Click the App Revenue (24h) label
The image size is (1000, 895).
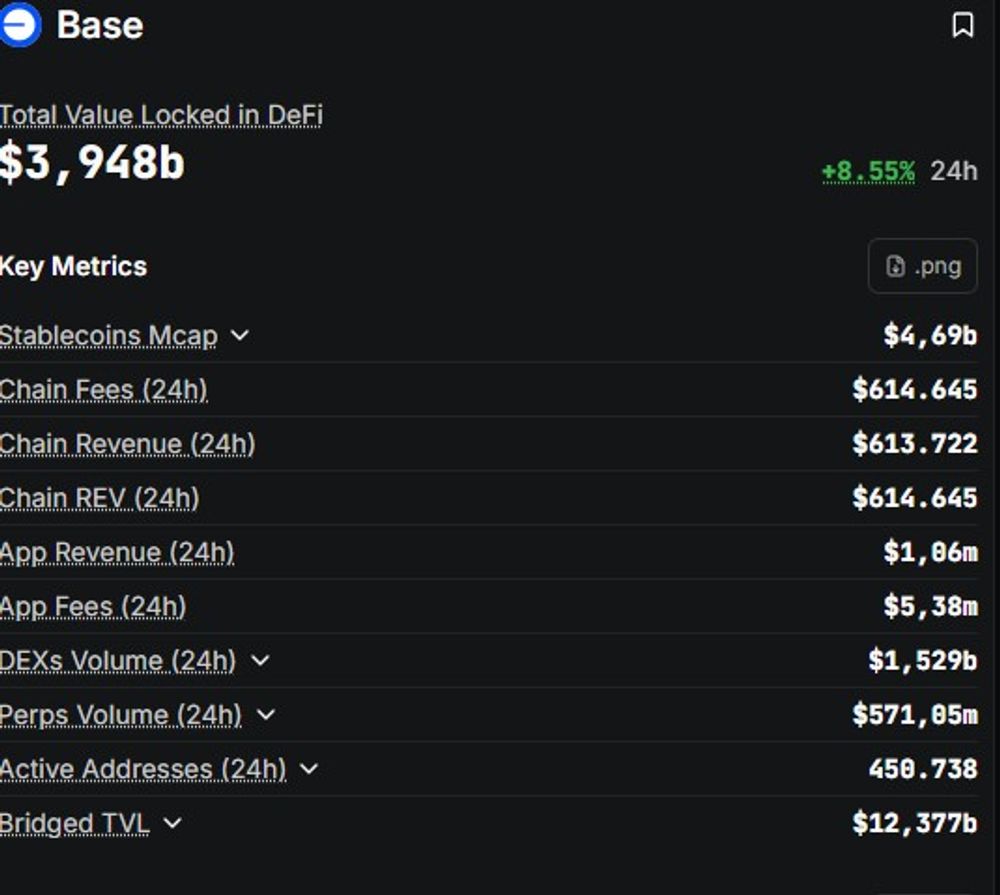[117, 552]
